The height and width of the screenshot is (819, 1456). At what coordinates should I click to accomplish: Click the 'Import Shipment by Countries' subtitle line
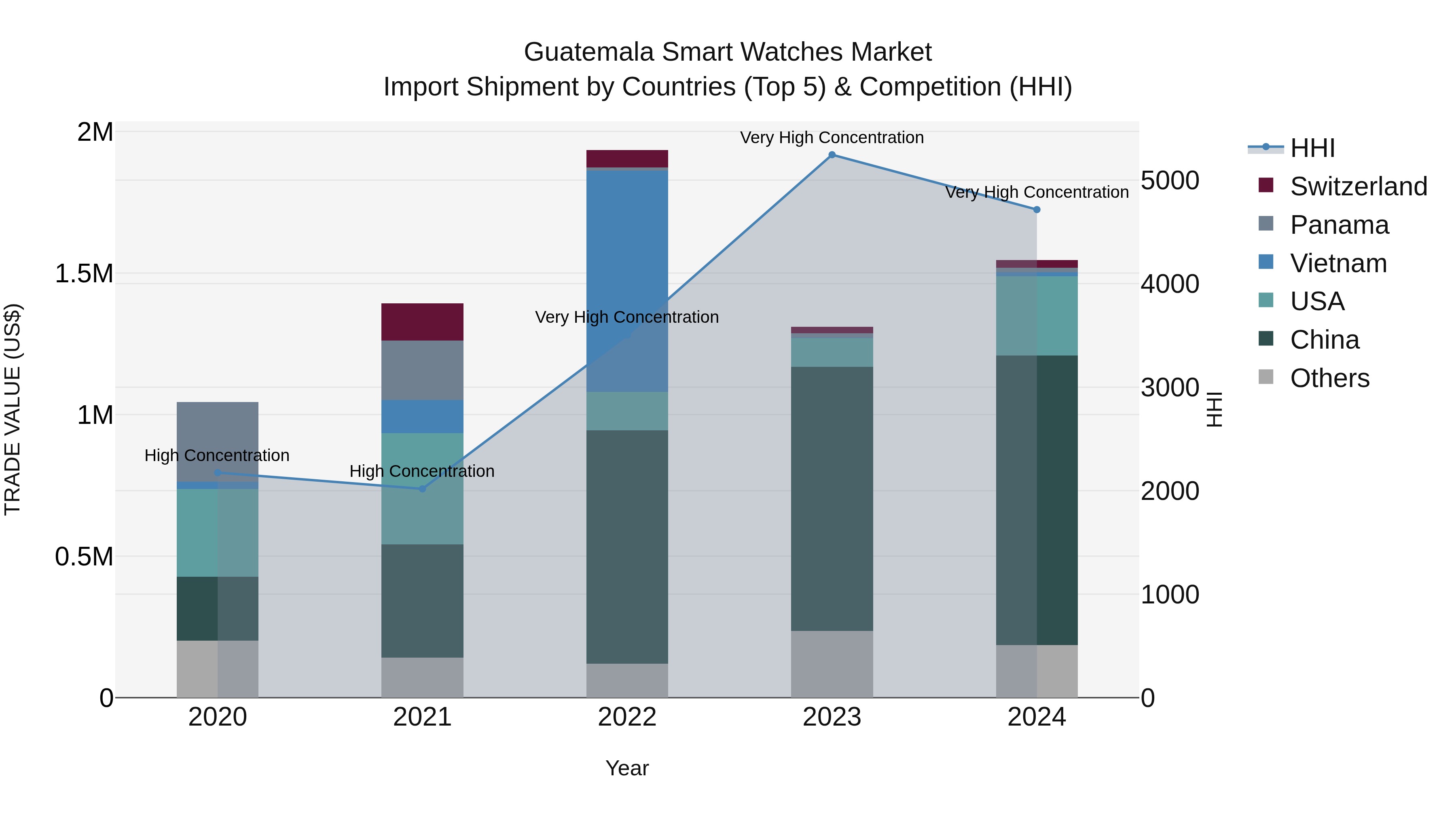[x=728, y=87]
